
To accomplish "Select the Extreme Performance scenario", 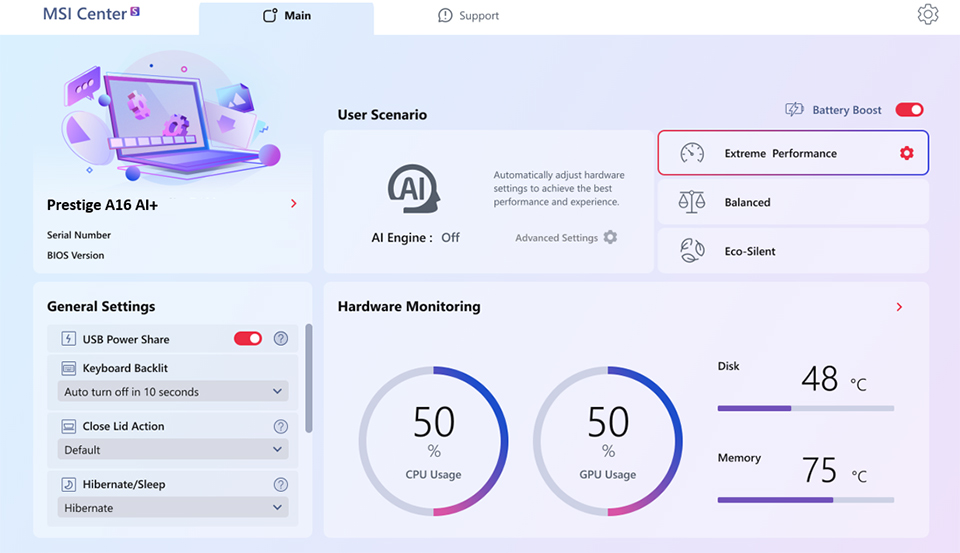I will point(780,153).
